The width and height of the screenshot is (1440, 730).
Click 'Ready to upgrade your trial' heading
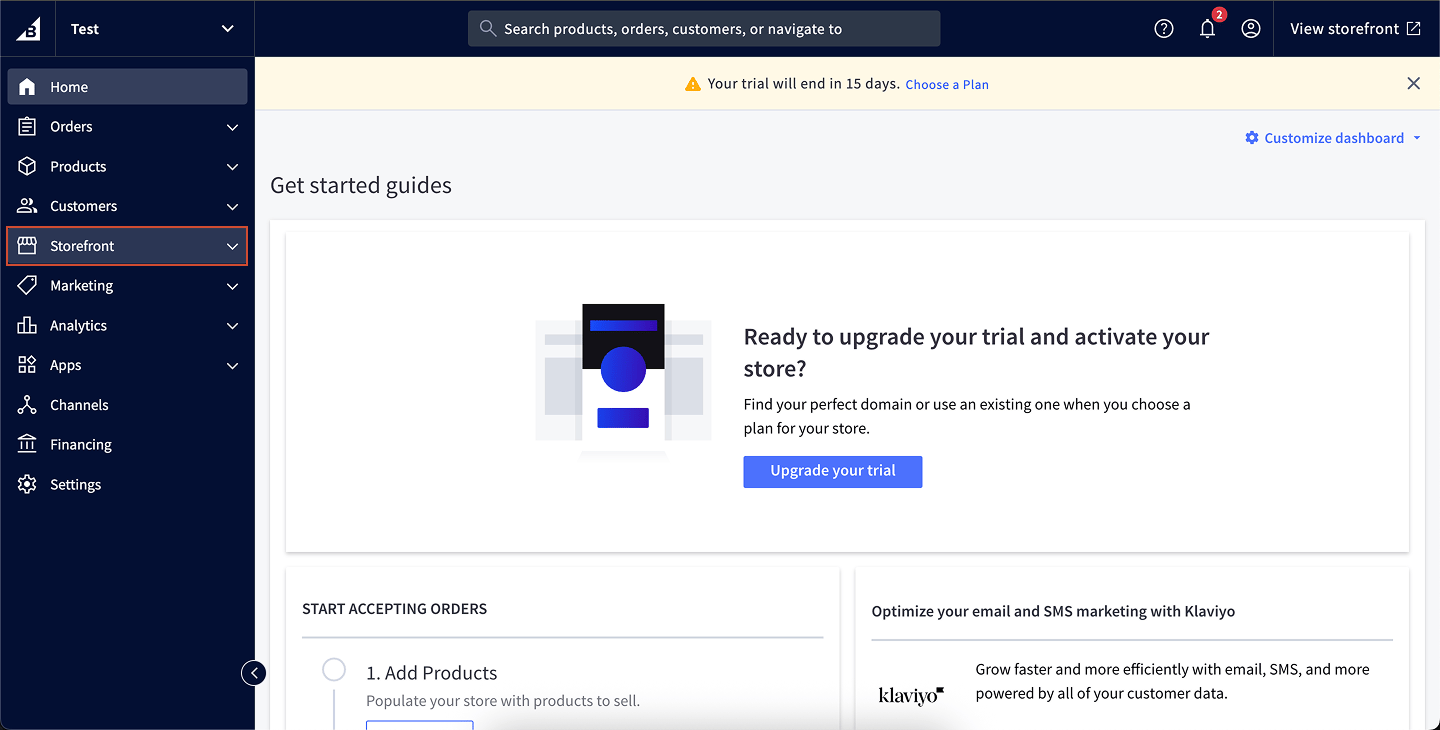click(977, 352)
